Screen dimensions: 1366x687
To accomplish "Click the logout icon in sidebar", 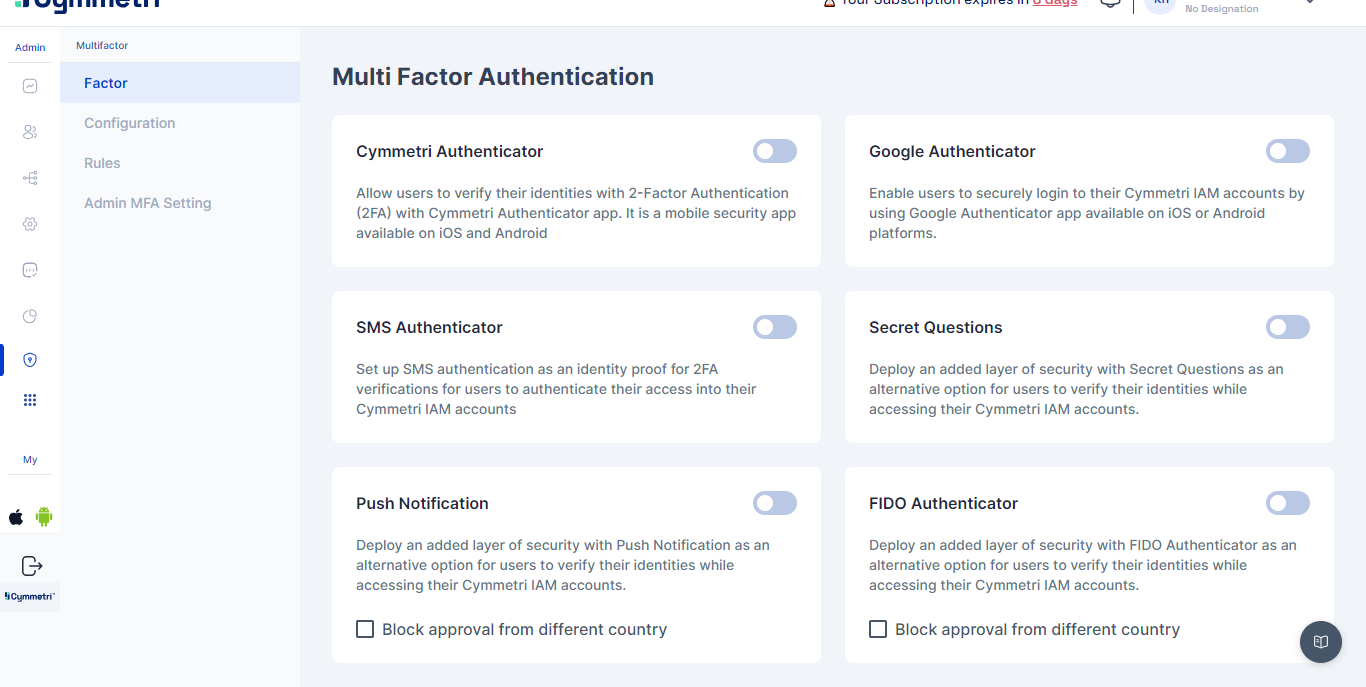I will pyautogui.click(x=32, y=566).
